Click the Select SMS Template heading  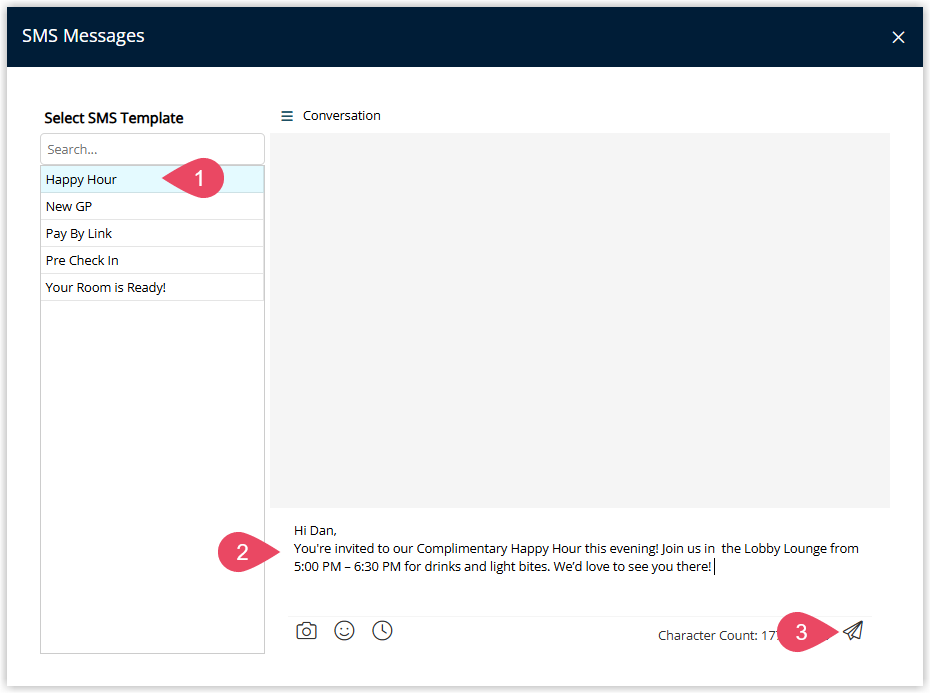[x=114, y=118]
